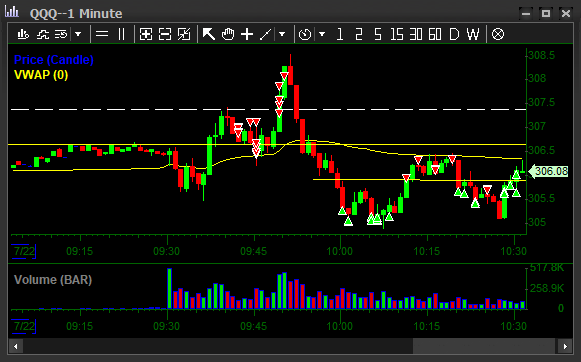The height and width of the screenshot is (362, 581).
Task: Click the white dashed horizontal line
Action: coord(268,110)
